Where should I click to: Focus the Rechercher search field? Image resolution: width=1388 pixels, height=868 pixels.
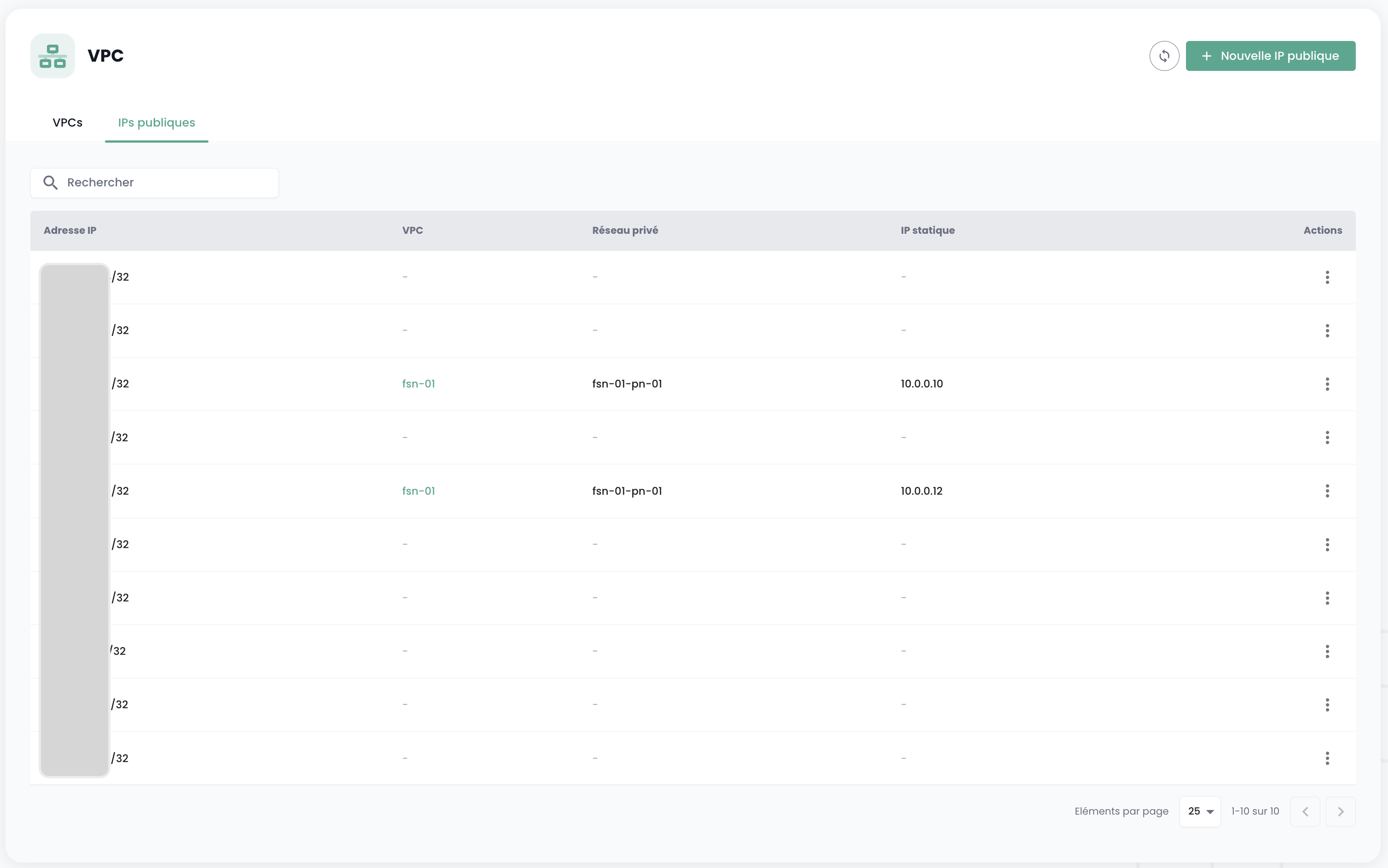tap(167, 183)
